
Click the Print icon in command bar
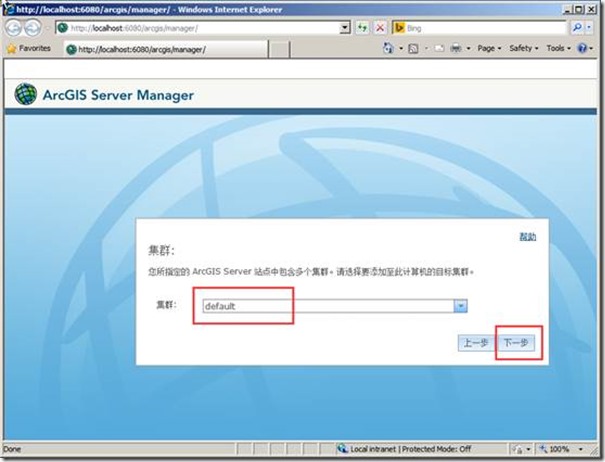[456, 48]
